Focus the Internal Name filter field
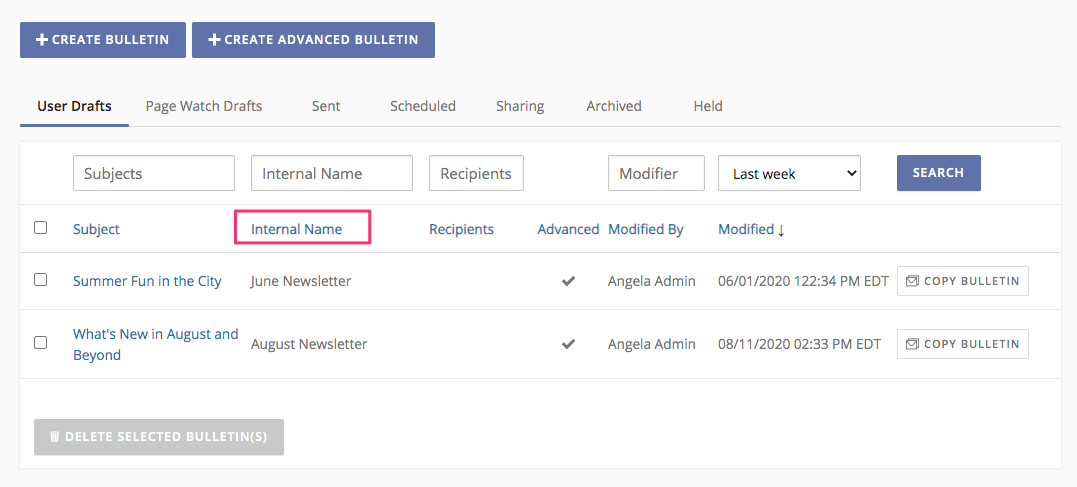The width and height of the screenshot is (1077, 487). coord(332,173)
